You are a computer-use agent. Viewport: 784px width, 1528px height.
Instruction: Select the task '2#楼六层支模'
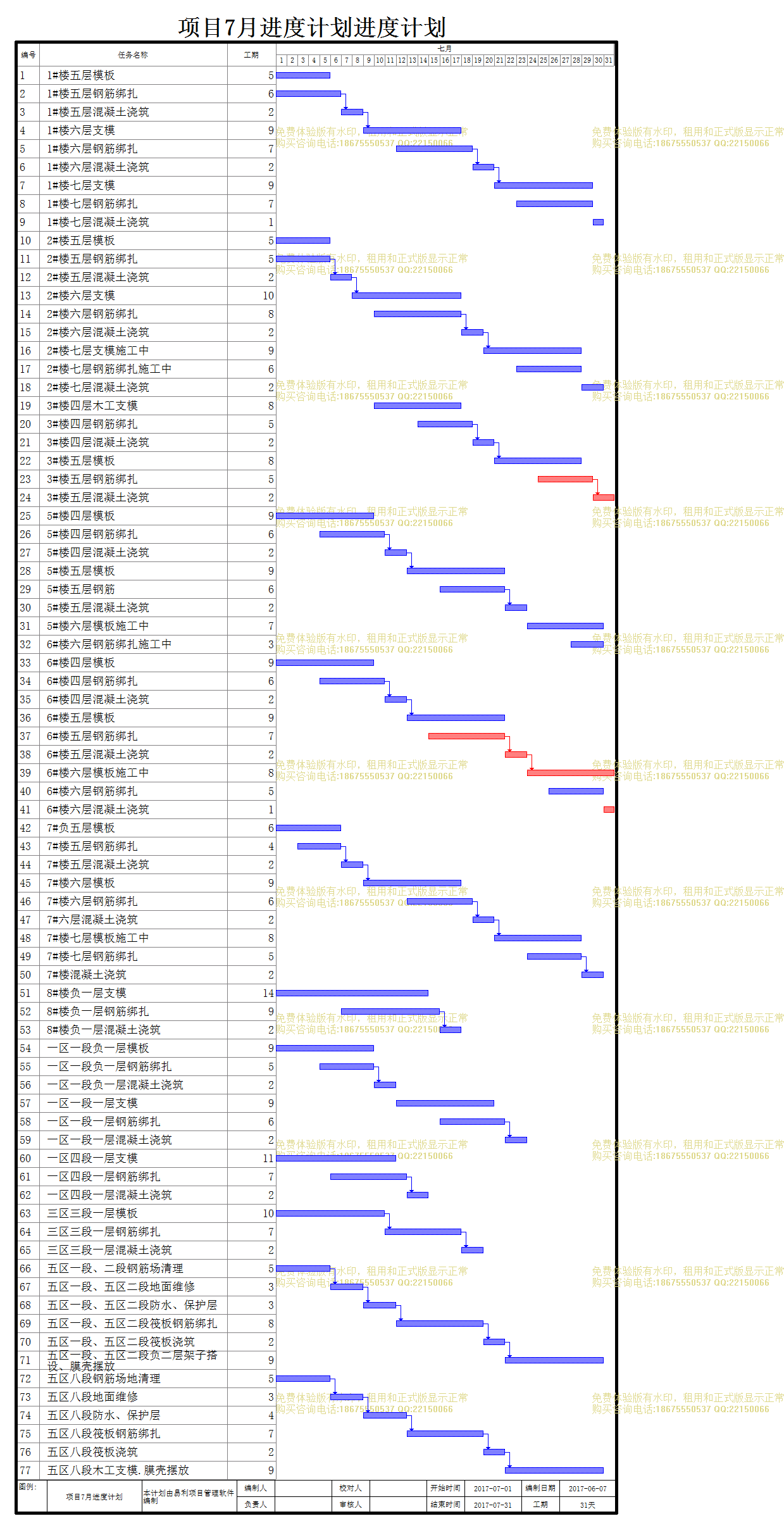(x=81, y=296)
